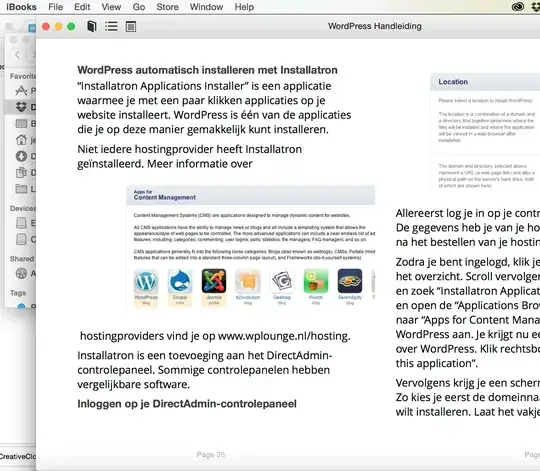Click the paragraph starting 'Installatron is een toevoeging'
The width and height of the screenshot is (540, 471).
205,370
